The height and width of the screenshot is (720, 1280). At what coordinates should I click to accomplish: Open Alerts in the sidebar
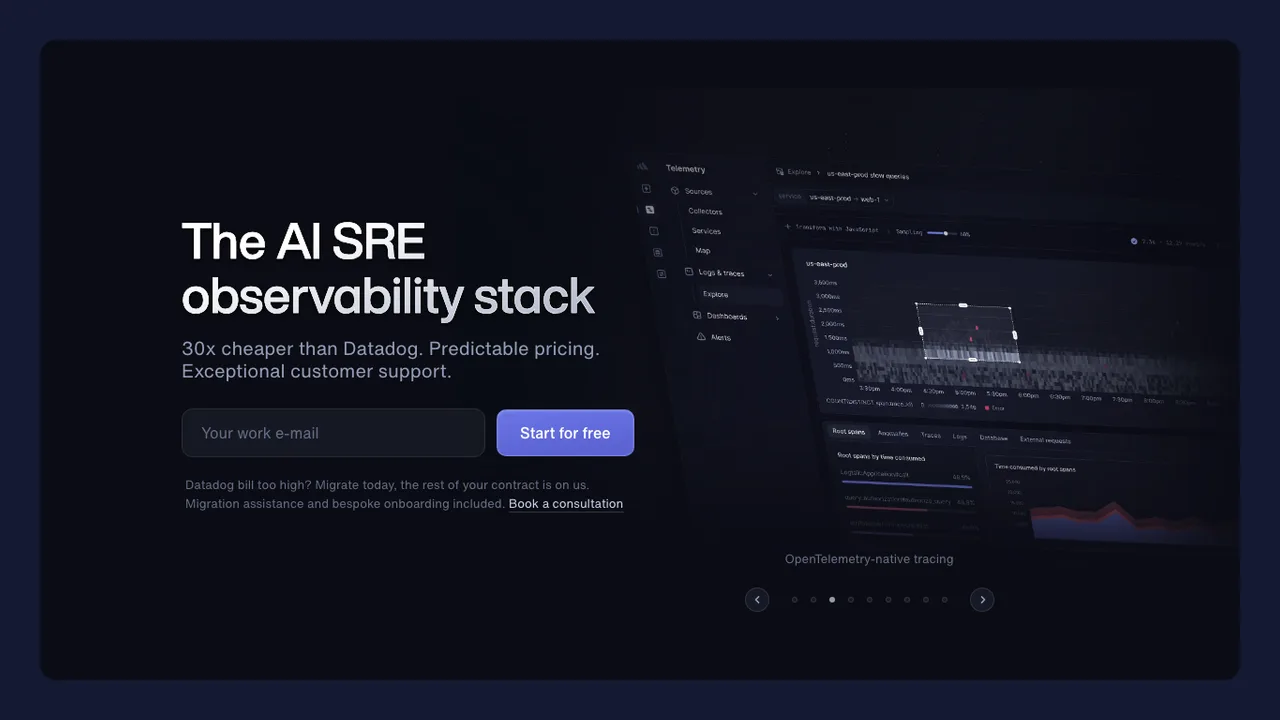point(720,338)
